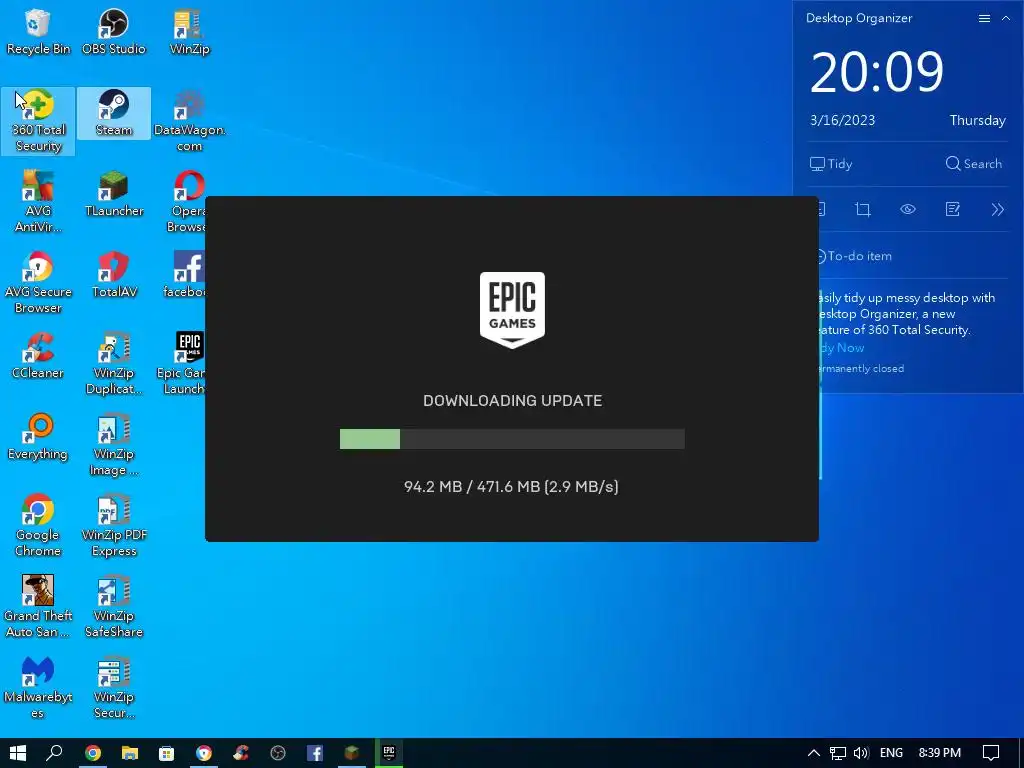1024x768 pixels.
Task: Click the Epic Games logo in updater
Action: 512,310
